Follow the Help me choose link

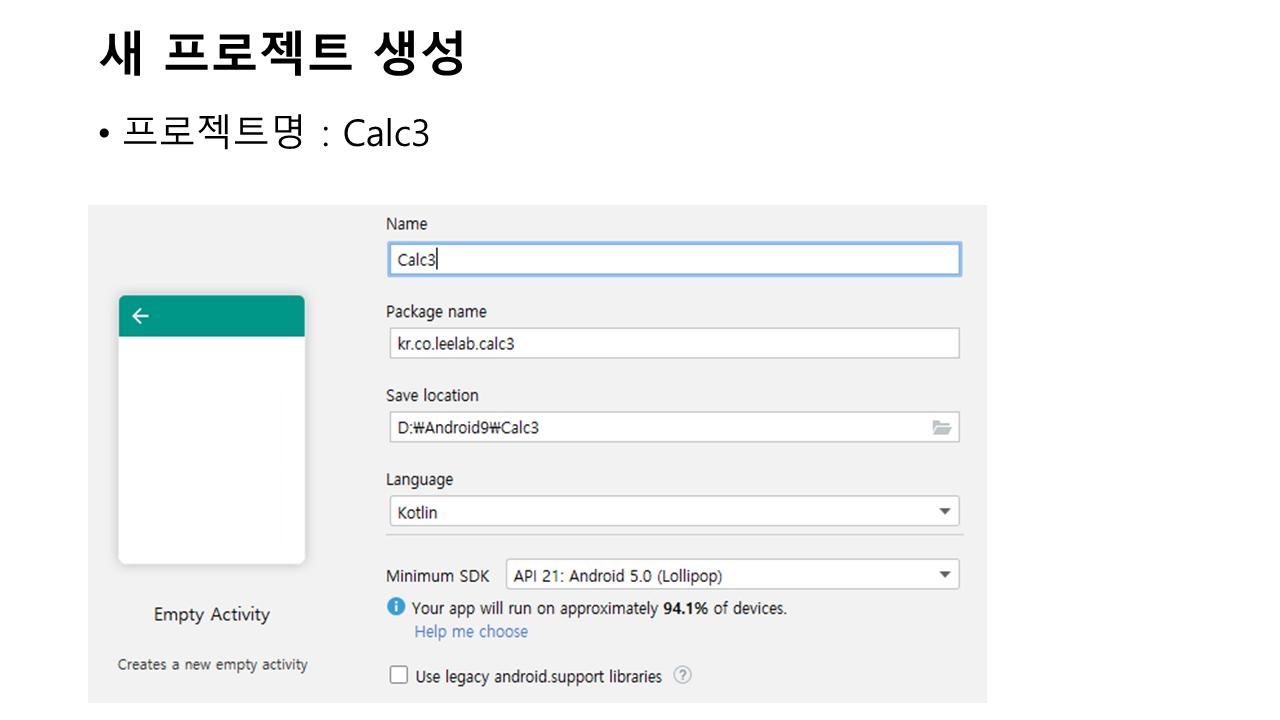click(x=471, y=632)
